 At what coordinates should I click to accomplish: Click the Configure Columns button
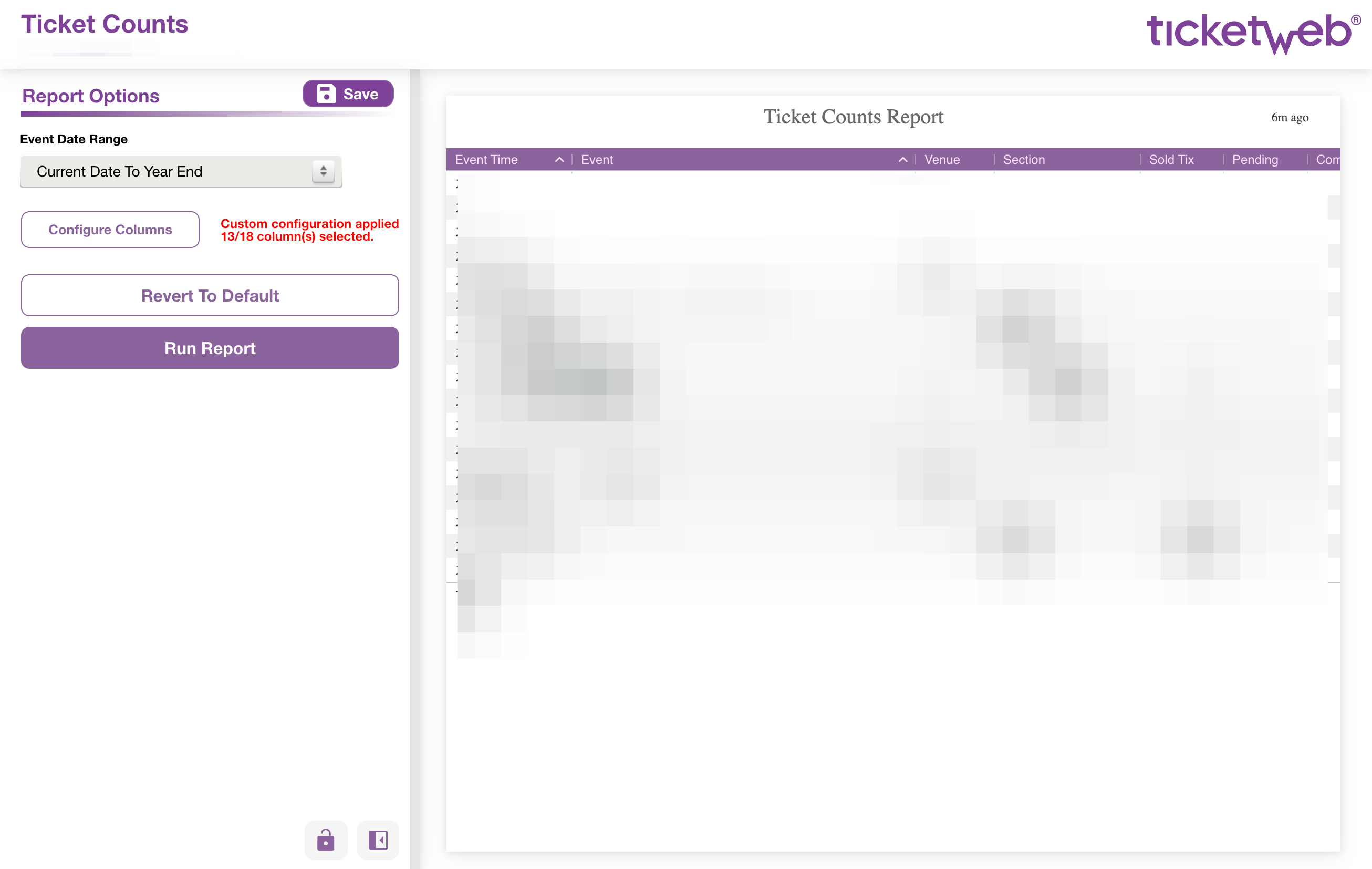click(x=110, y=230)
